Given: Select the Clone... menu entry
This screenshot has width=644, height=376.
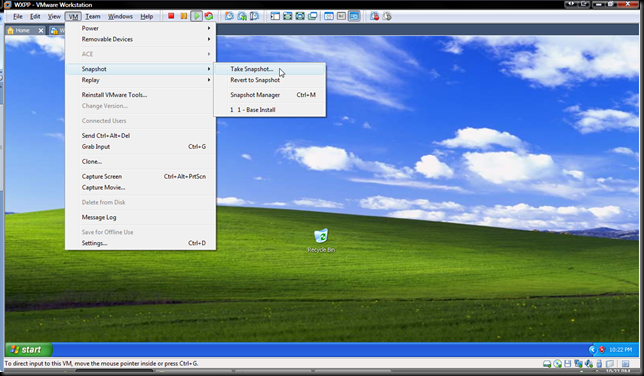Looking at the screenshot, I should (140, 161).
